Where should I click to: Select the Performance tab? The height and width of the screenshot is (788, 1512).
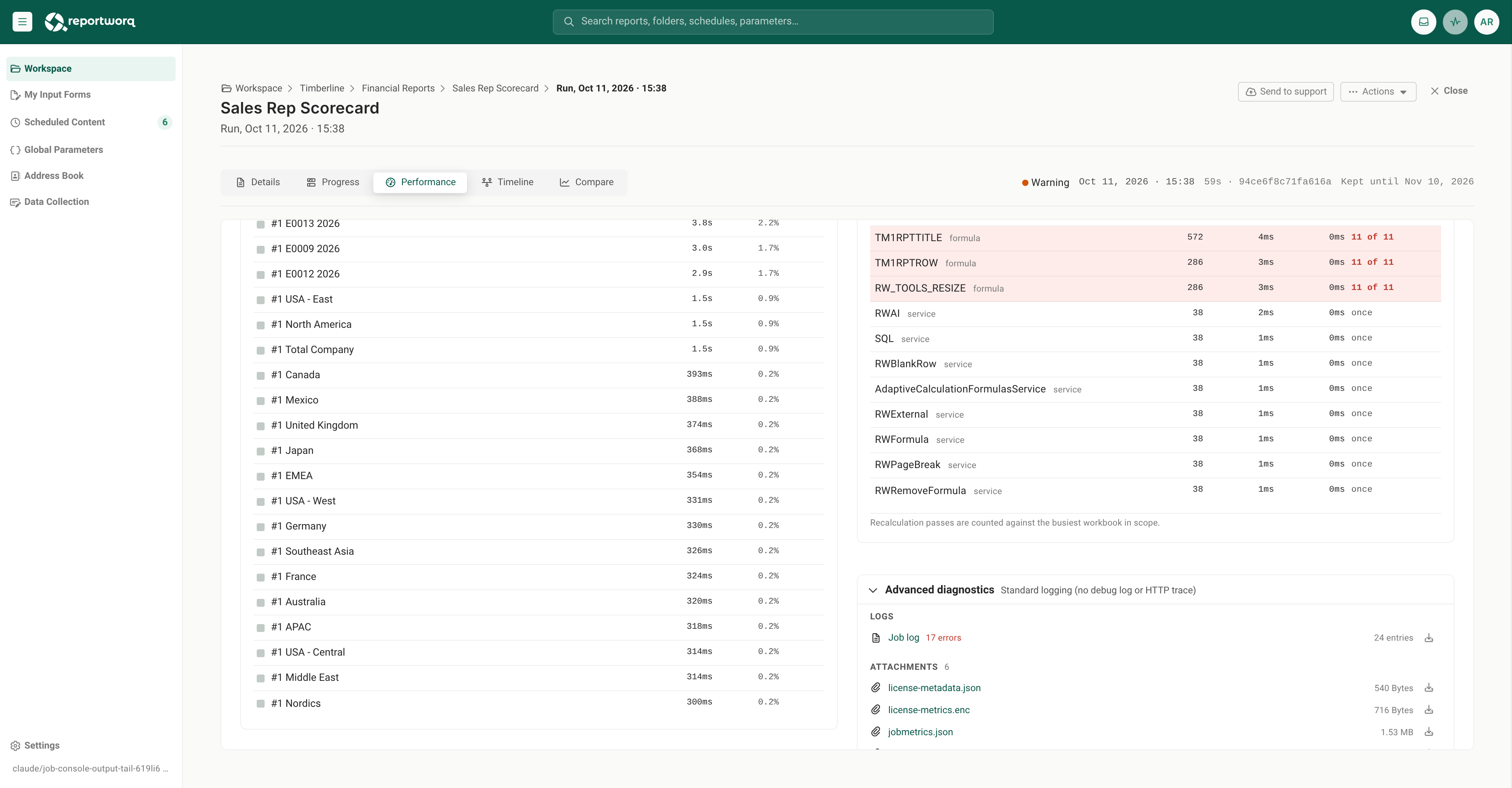tap(420, 182)
